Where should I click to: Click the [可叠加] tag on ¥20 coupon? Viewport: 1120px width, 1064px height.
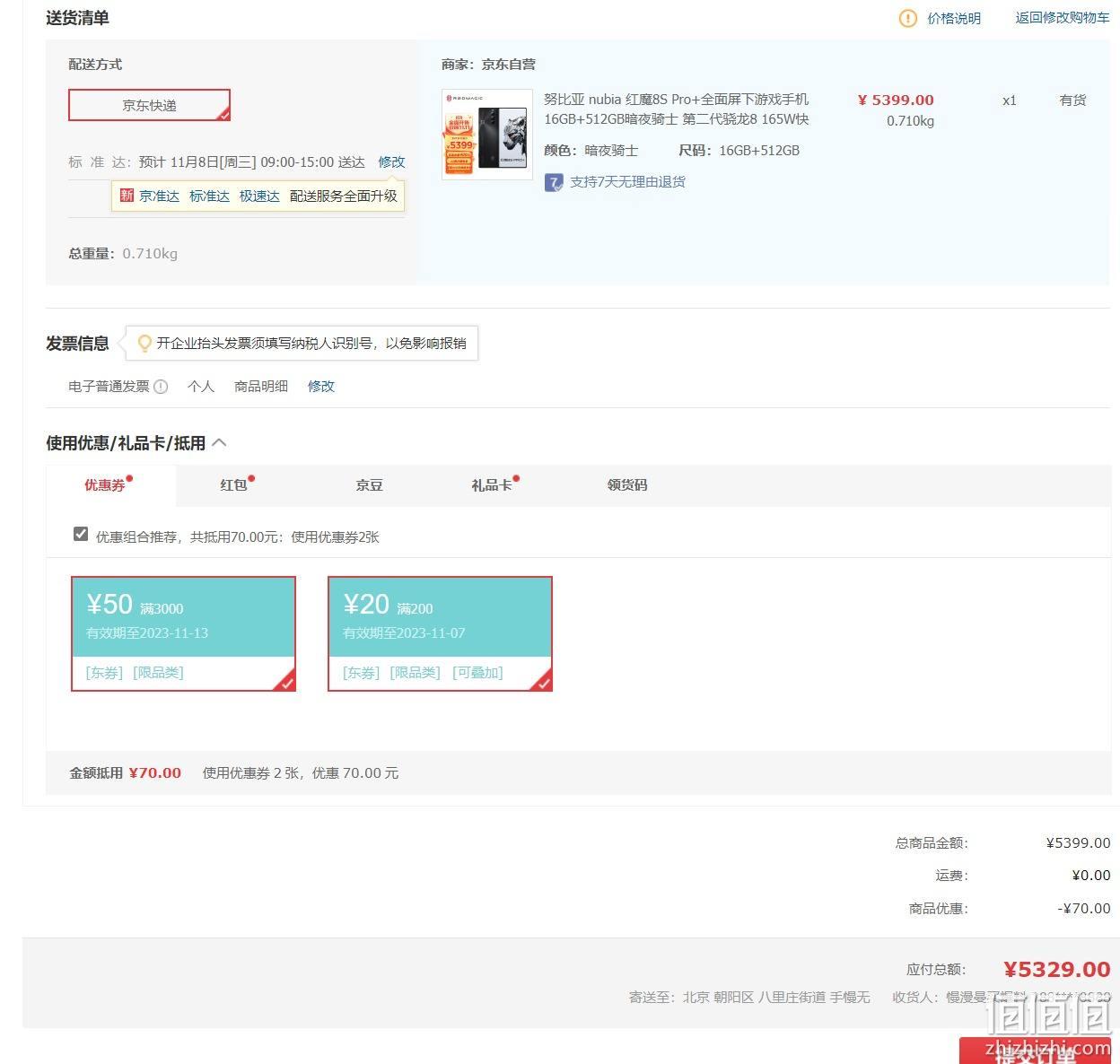click(x=477, y=673)
